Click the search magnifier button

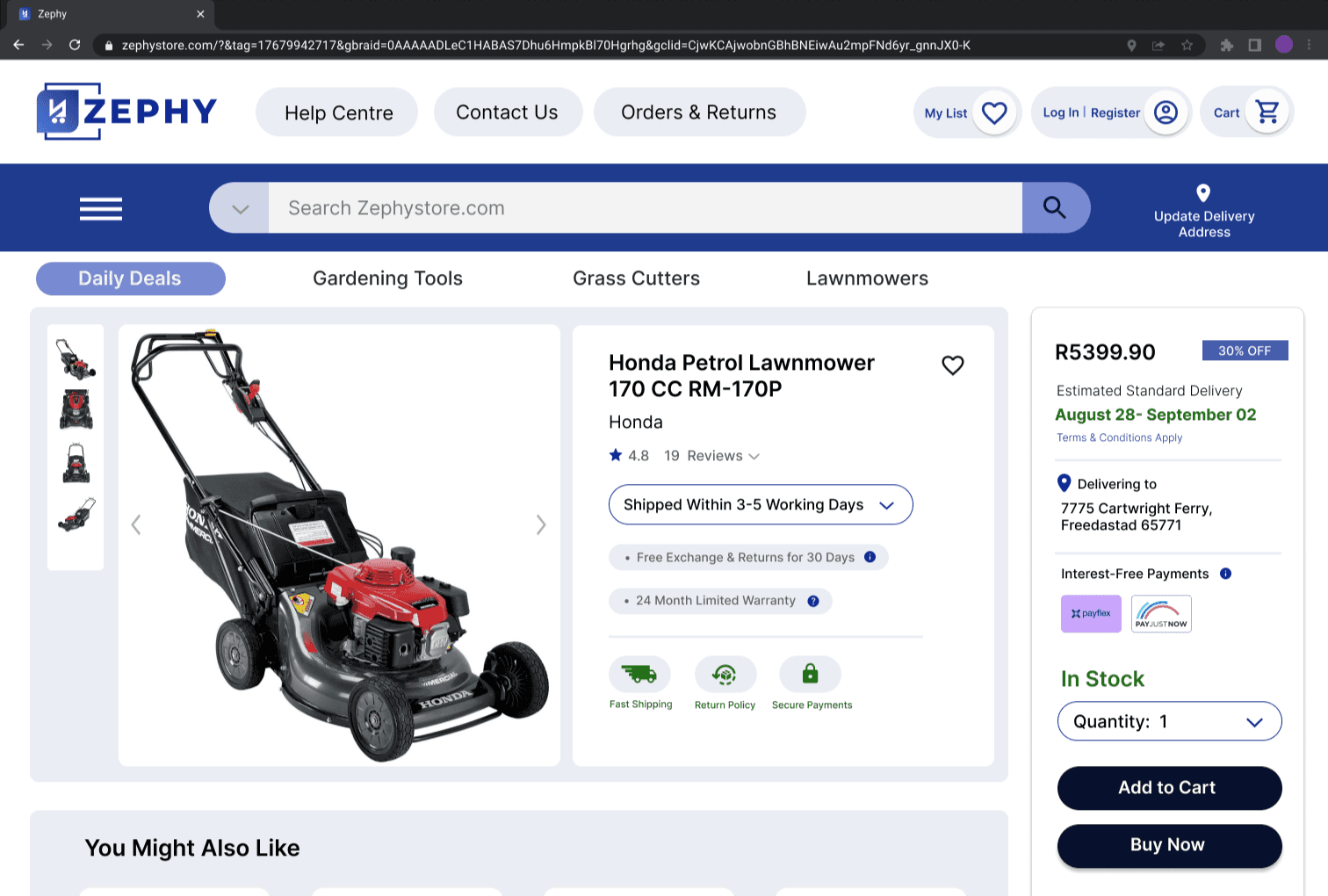point(1055,207)
